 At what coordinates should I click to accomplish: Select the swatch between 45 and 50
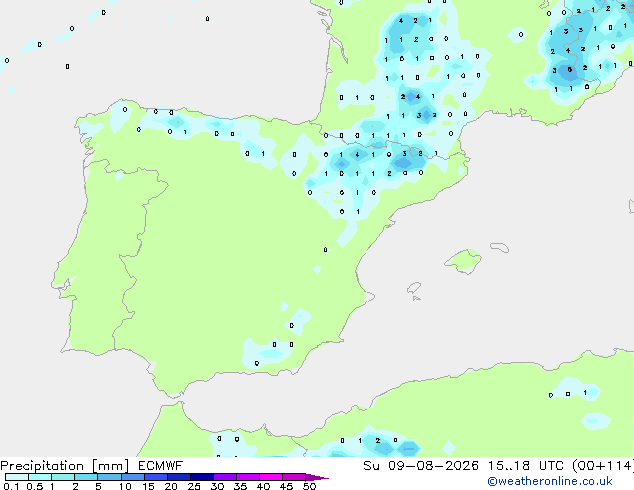click(294, 477)
